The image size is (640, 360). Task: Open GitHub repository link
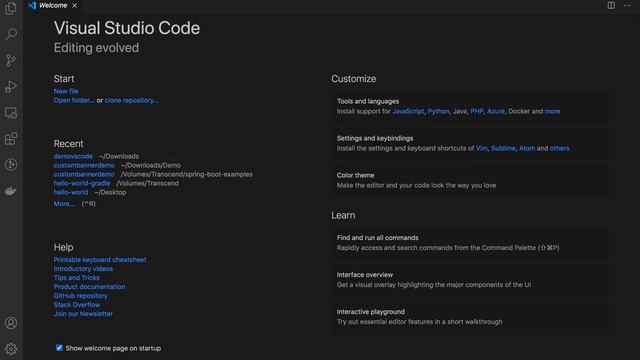(80, 296)
